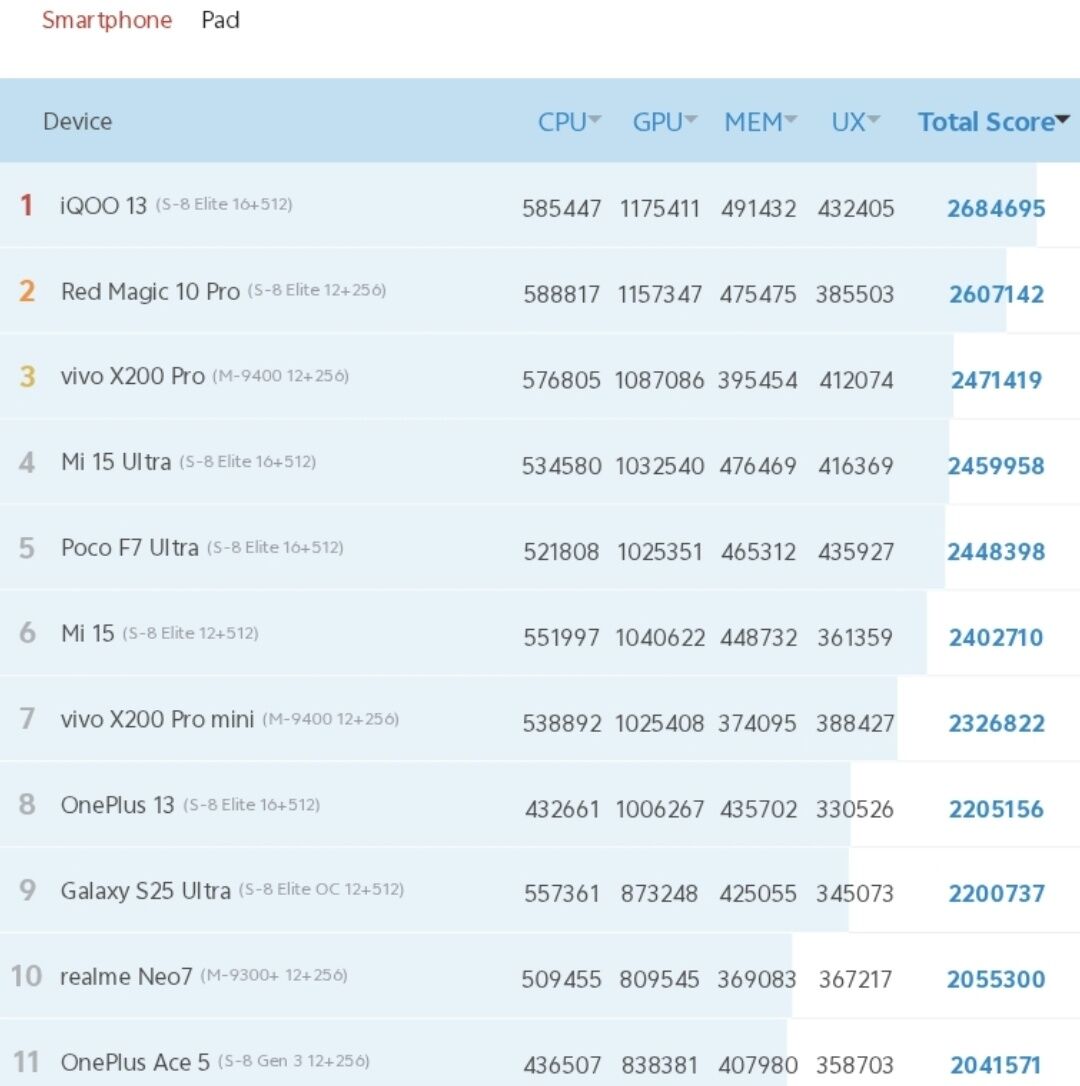The height and width of the screenshot is (1086, 1080).
Task: Click vivo X200 Pro GPU score 1087086
Action: point(659,380)
